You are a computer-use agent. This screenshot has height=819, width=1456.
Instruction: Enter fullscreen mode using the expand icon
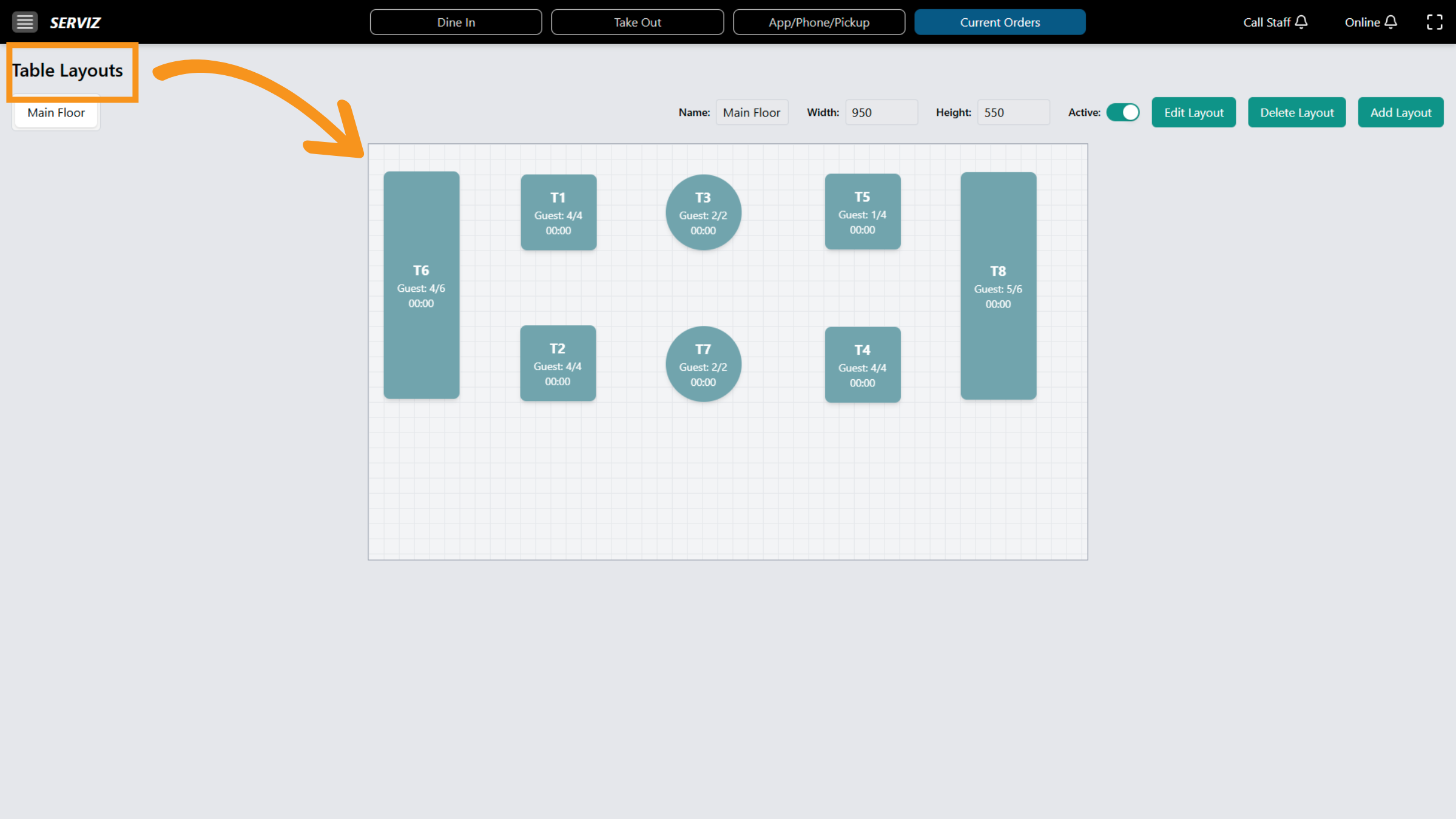[x=1435, y=22]
